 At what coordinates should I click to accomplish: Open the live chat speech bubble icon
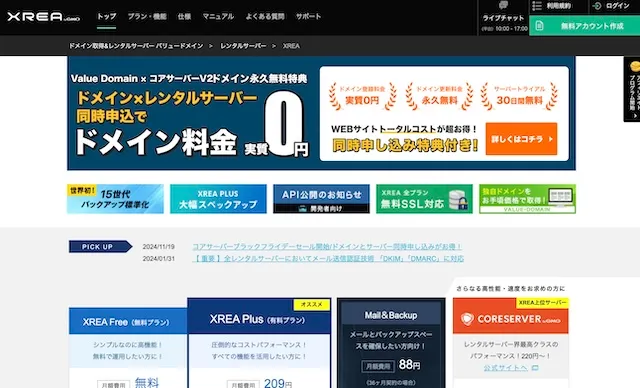(503, 5)
